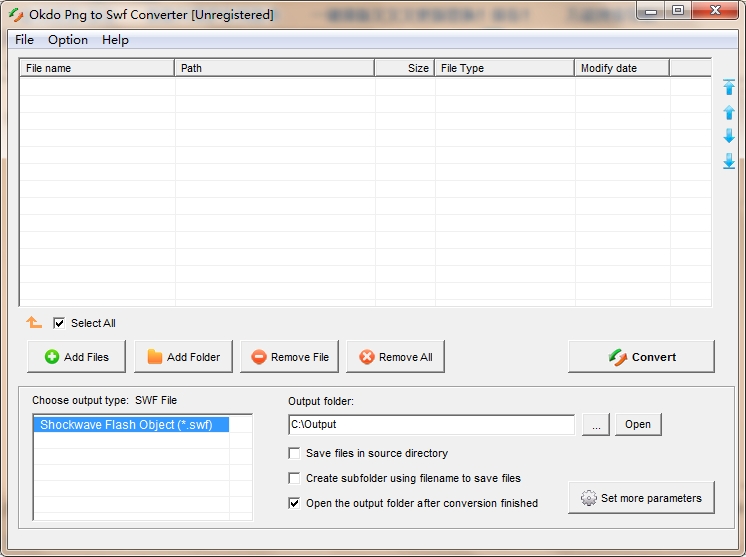Viewport: 746px width, 557px height.
Task: Click the Add Files button
Action: [77, 357]
